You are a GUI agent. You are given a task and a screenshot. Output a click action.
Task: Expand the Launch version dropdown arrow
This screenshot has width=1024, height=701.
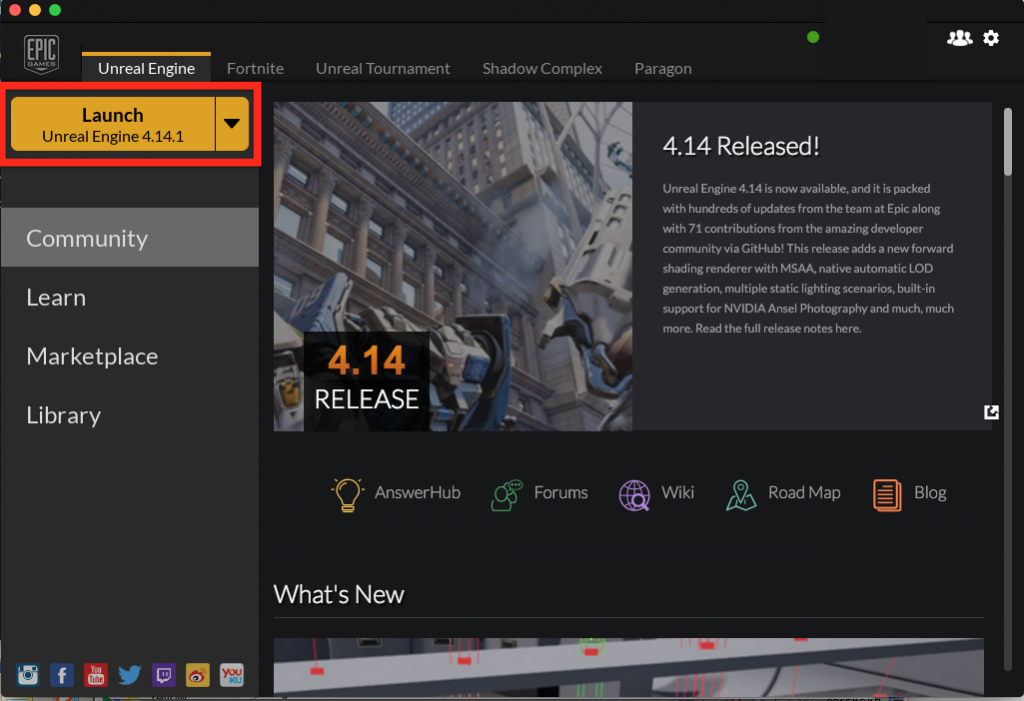tap(232, 123)
